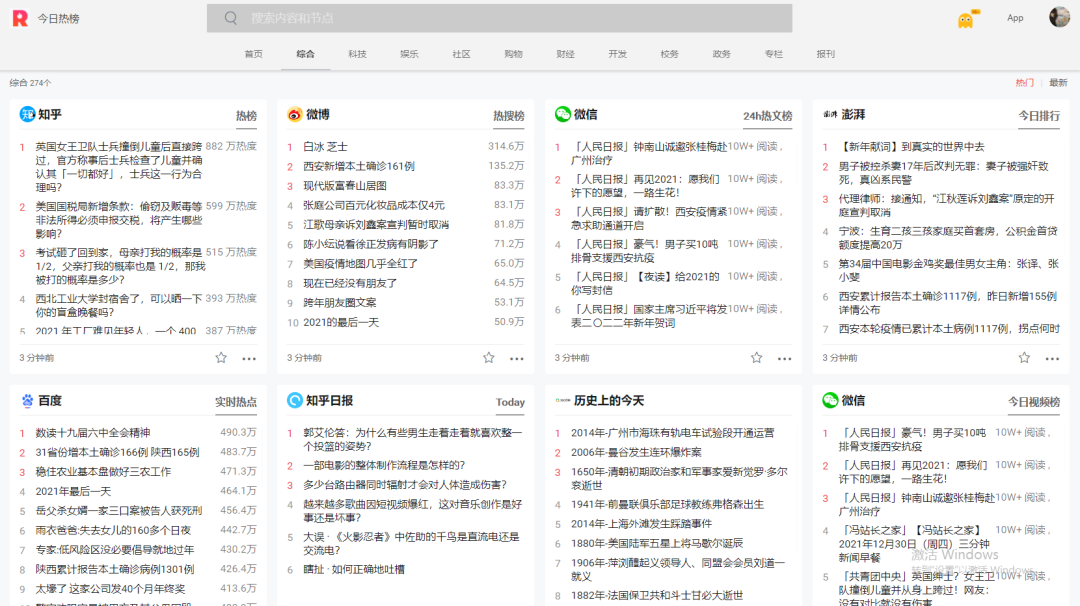This screenshot has height=606, width=1080.
Task: Click the 知乎日报 card logo icon
Action: pyautogui.click(x=295, y=400)
